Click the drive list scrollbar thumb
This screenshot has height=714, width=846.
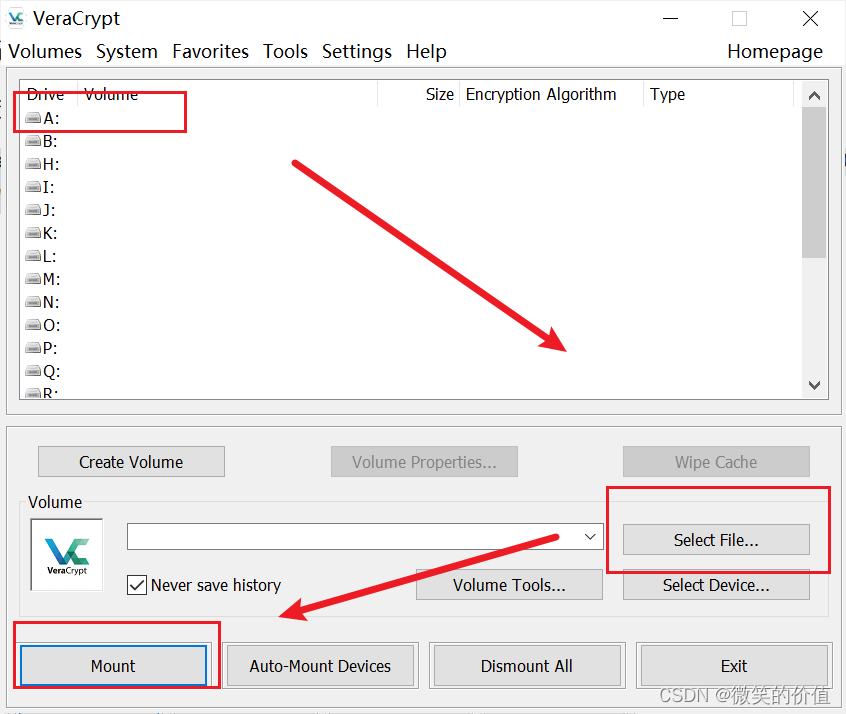click(814, 182)
